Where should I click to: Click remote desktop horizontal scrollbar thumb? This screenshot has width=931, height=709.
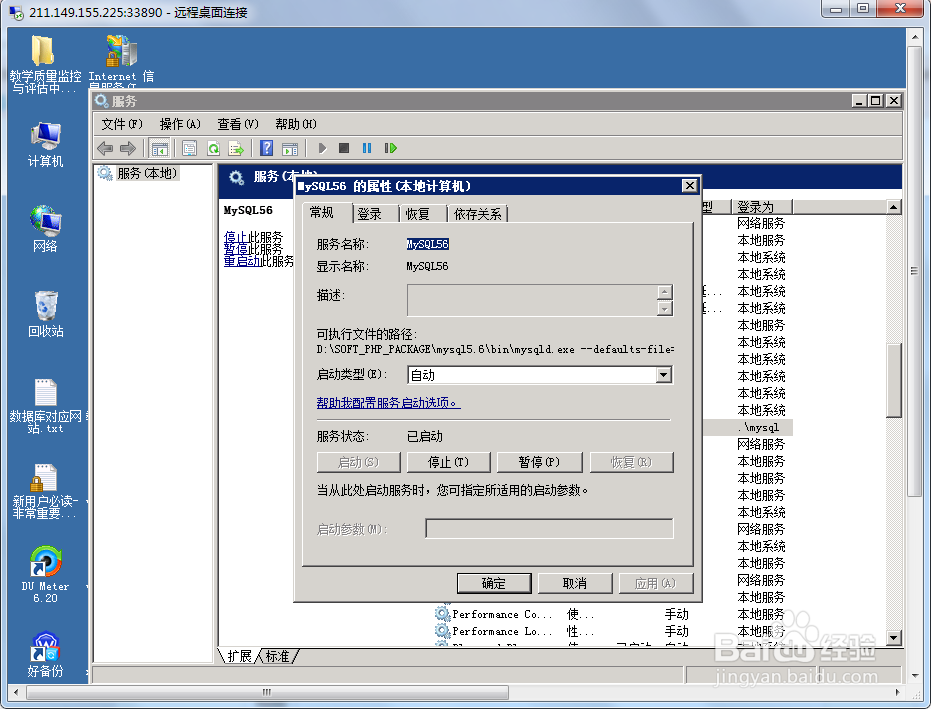point(267,692)
